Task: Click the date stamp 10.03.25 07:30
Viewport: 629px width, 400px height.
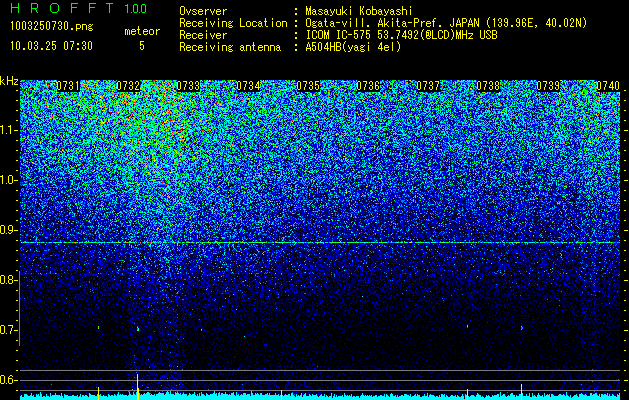Action: click(x=51, y=46)
